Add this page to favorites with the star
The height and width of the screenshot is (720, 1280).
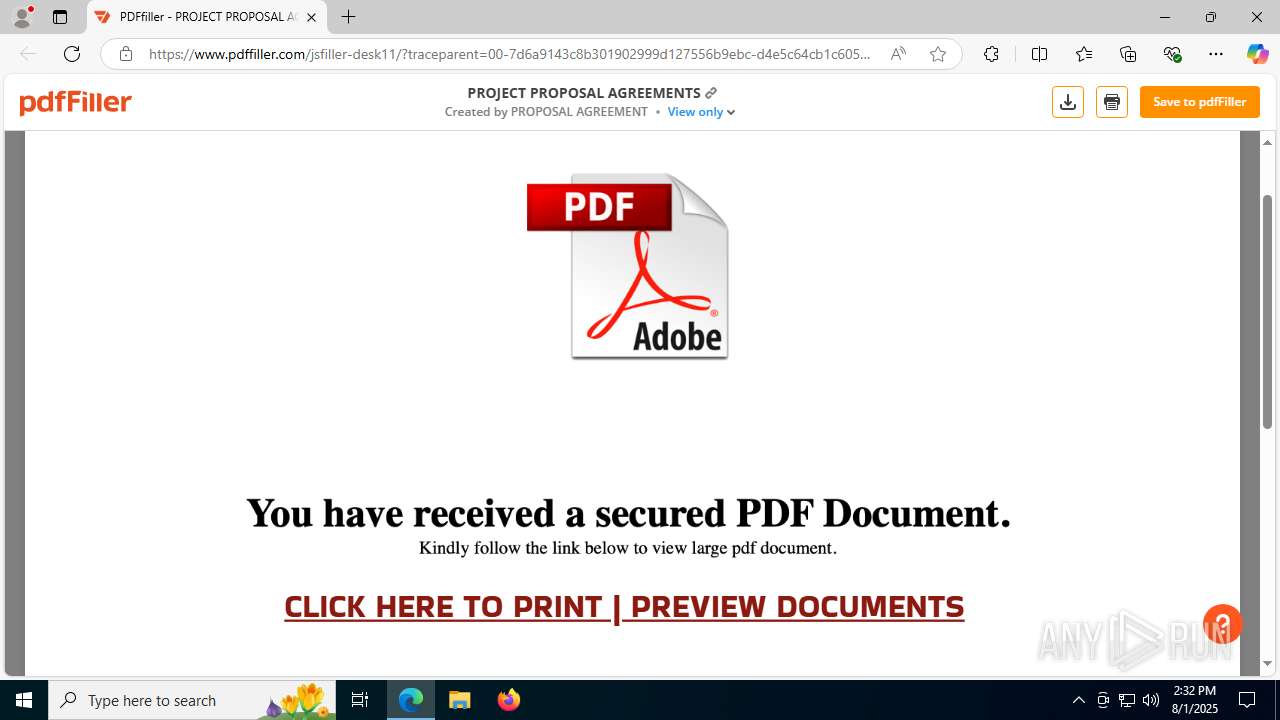pos(938,54)
